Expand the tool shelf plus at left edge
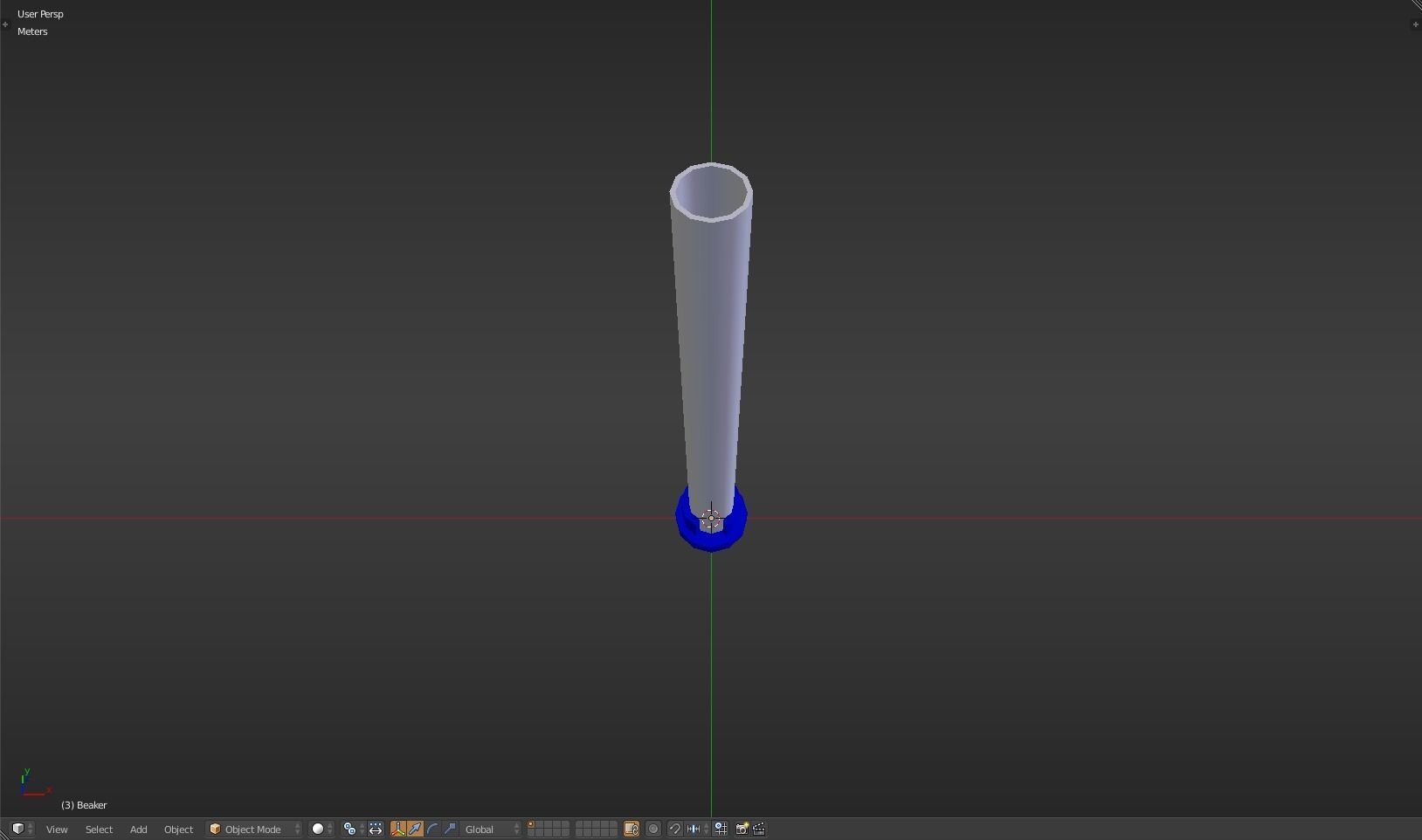This screenshot has width=1422, height=840. [5, 24]
